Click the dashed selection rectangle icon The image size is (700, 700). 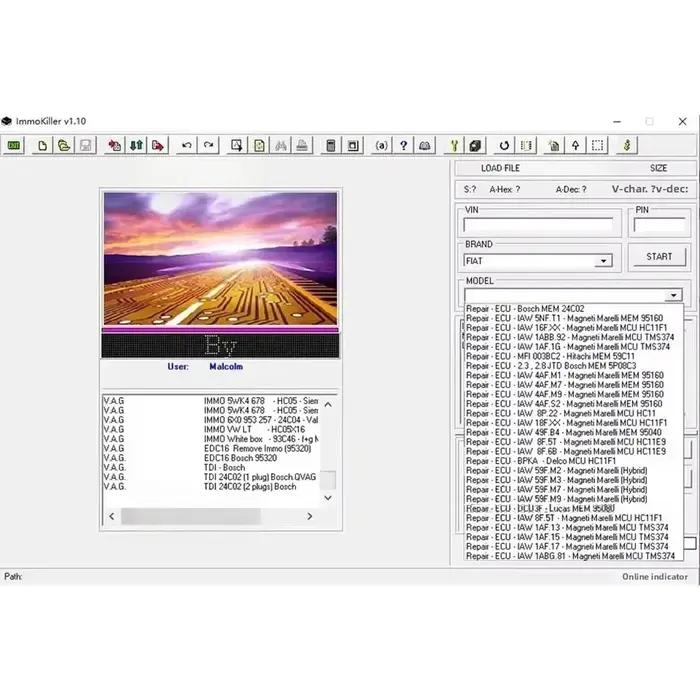point(597,146)
